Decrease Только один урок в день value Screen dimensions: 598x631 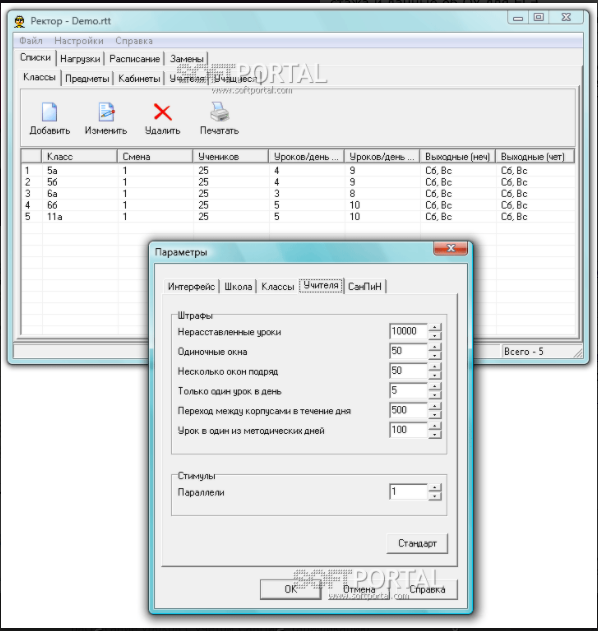[435, 395]
